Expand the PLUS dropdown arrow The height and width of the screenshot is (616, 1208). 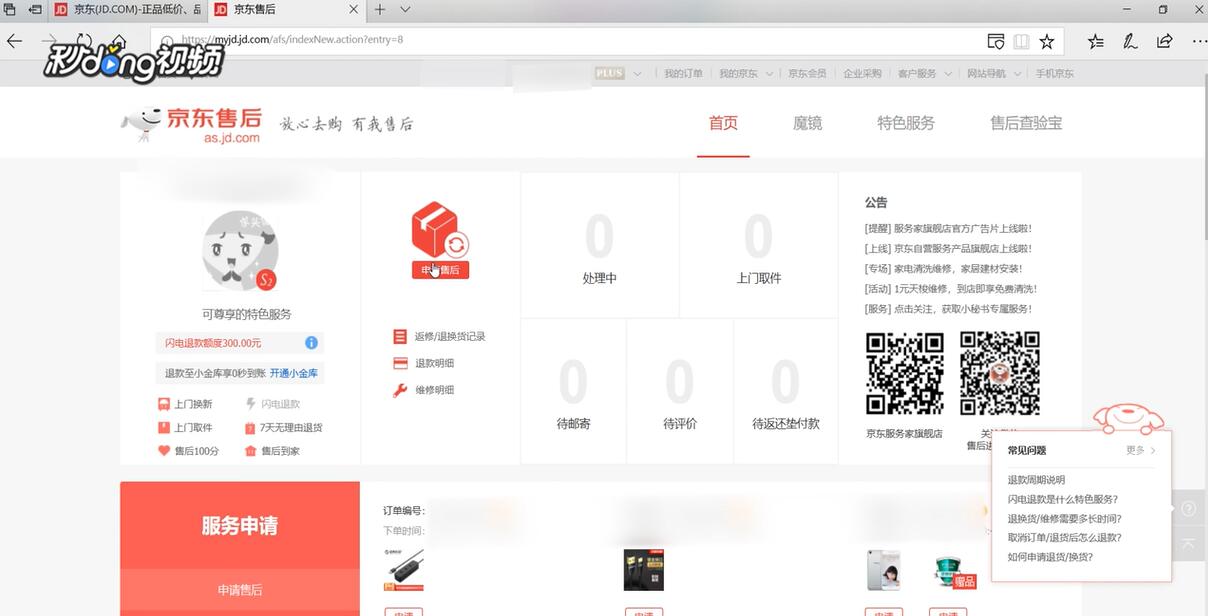tap(637, 73)
